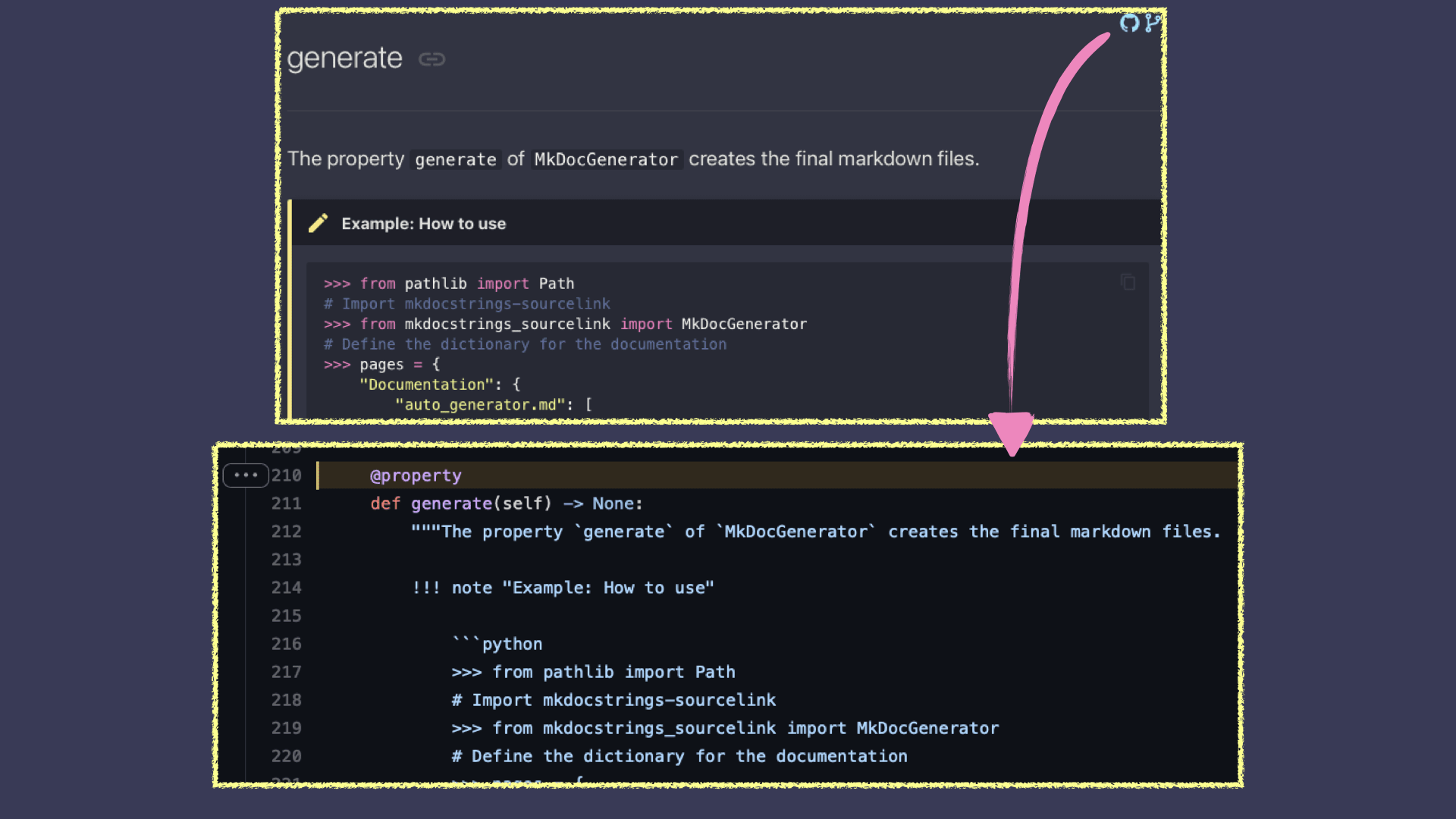
Task: Click inline code MkDocGenerator in description
Action: coord(605,159)
